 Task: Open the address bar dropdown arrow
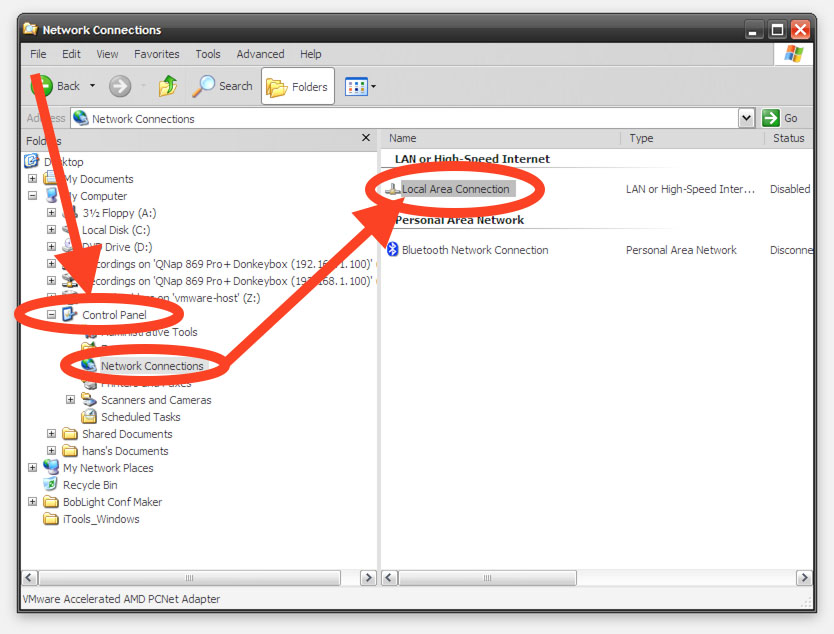tap(746, 118)
